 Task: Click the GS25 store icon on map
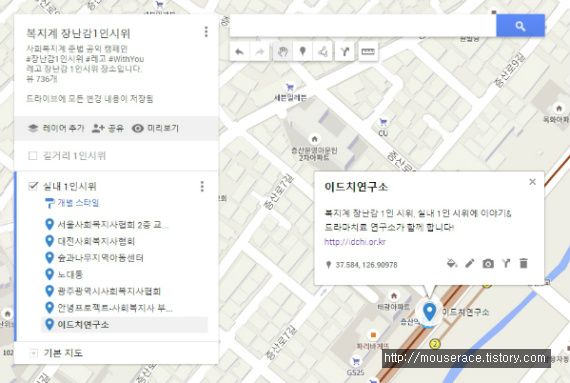tap(356, 361)
